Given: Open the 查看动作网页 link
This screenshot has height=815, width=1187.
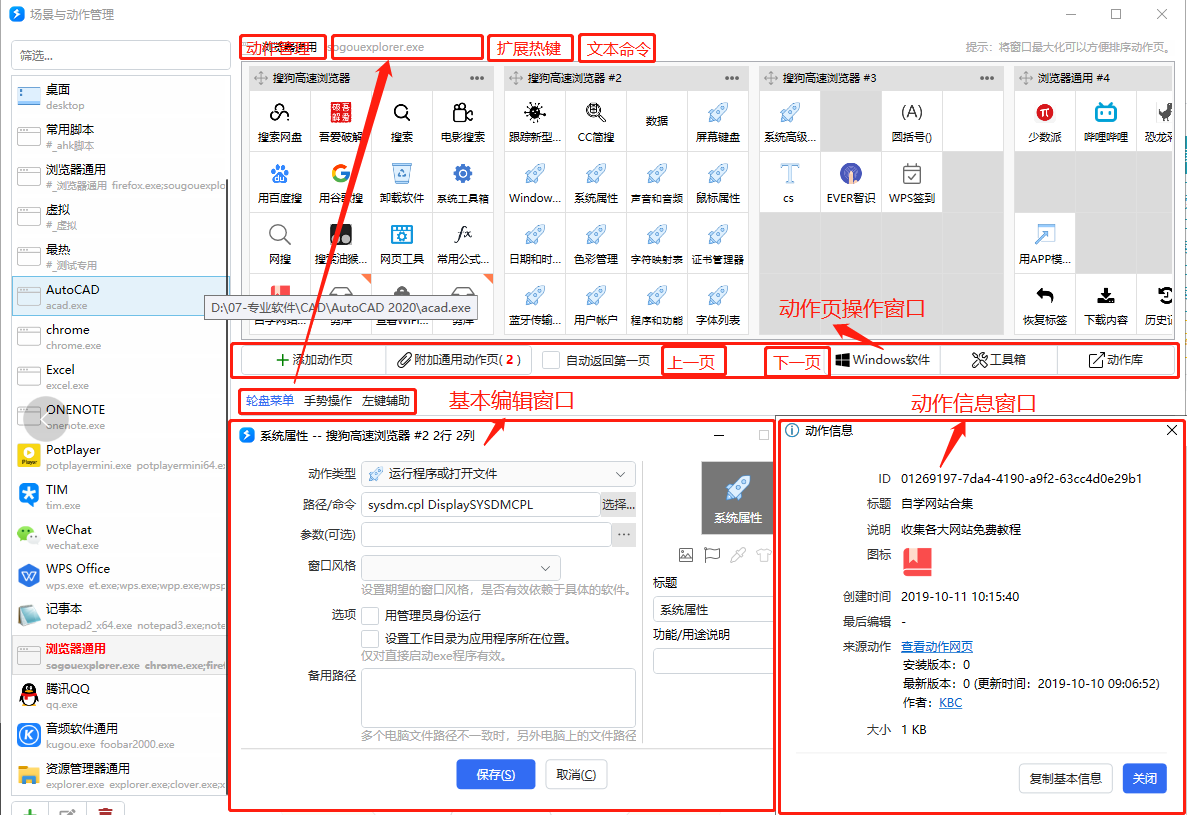Looking at the screenshot, I should [x=936, y=646].
